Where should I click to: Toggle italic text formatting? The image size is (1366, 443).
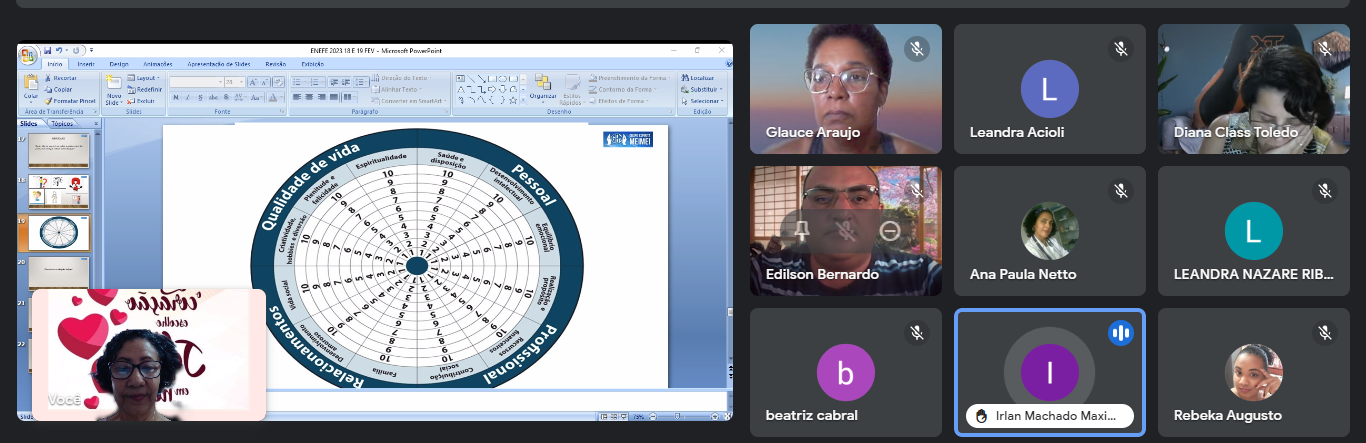187,98
